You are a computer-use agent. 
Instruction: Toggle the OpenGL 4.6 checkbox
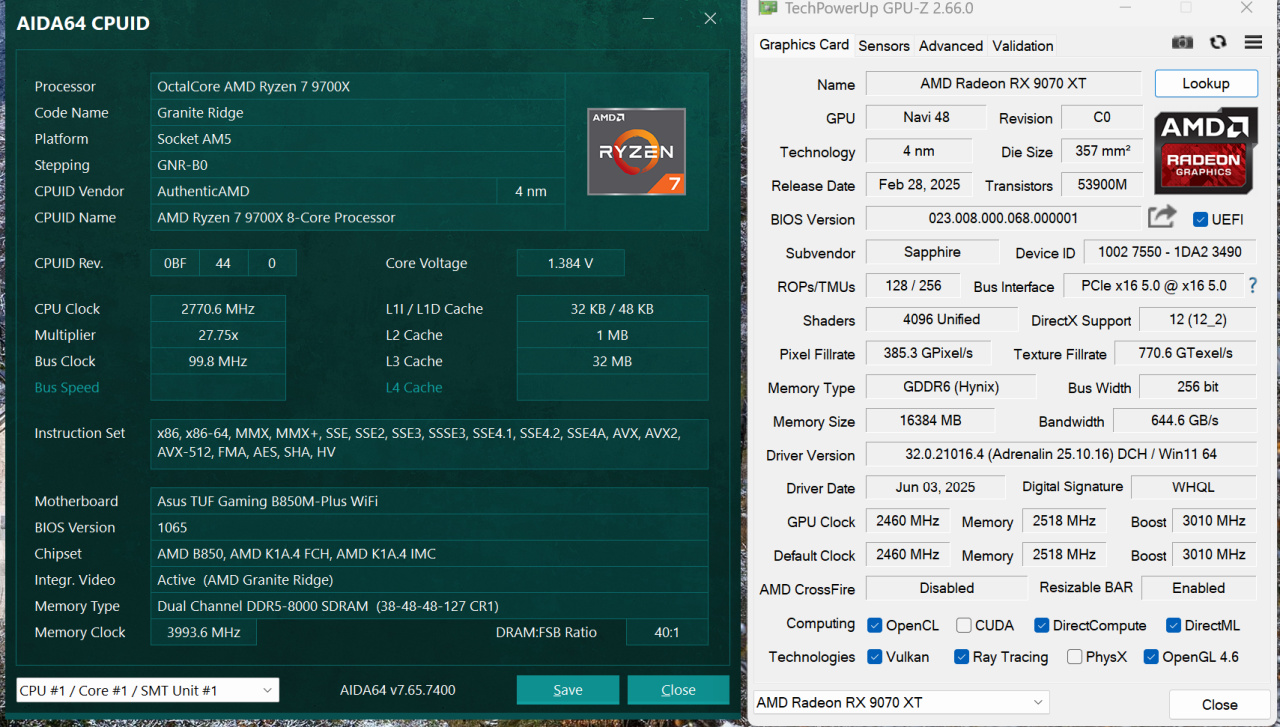[1151, 657]
